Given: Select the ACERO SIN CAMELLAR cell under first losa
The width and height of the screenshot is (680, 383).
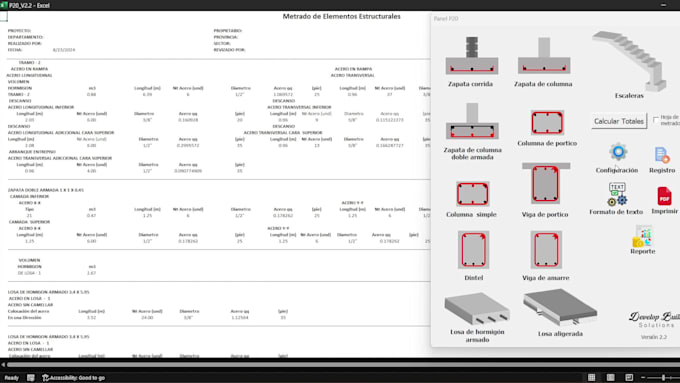Looking at the screenshot, I should 30,305.
